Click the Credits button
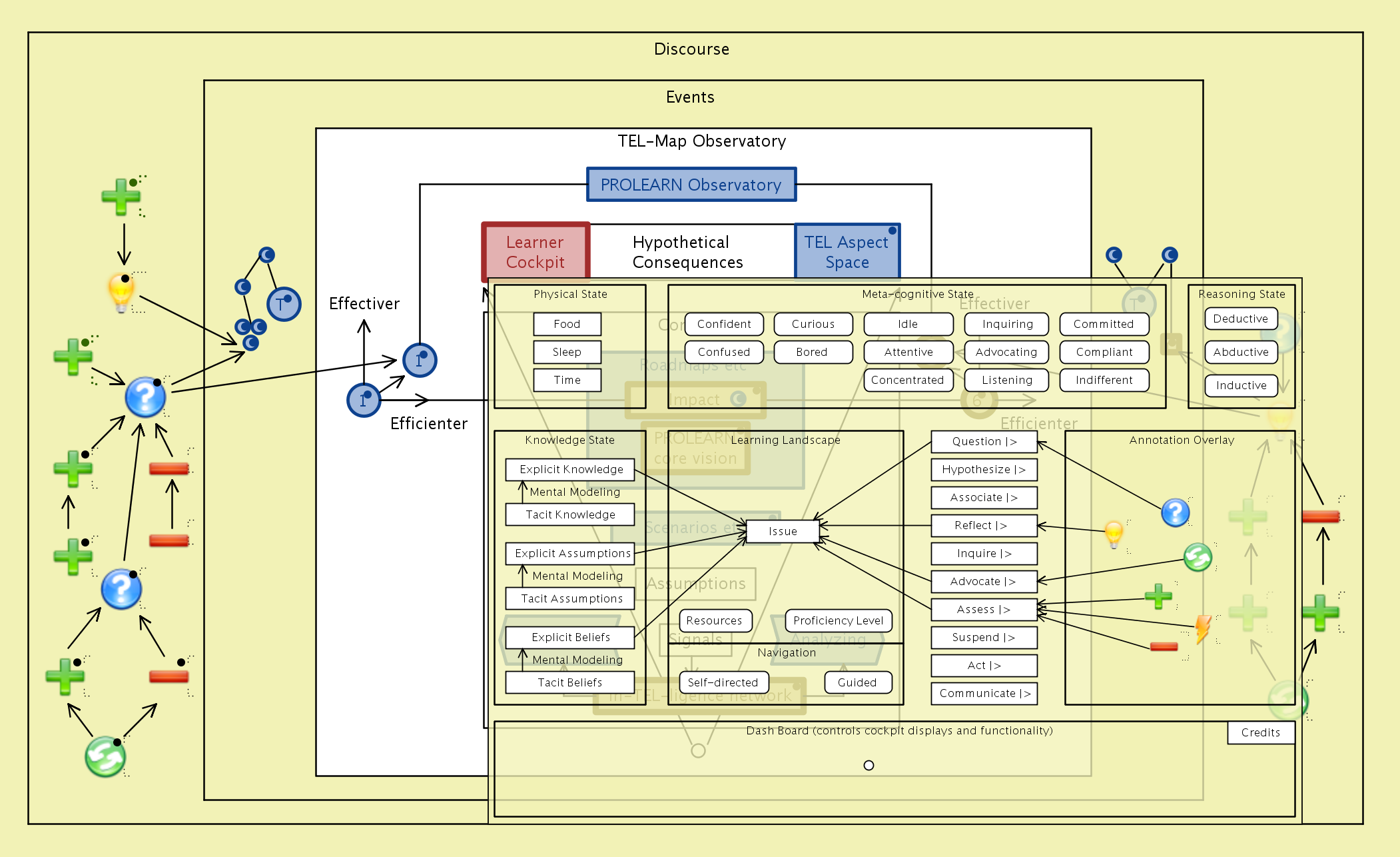1400x857 pixels. click(x=1260, y=732)
